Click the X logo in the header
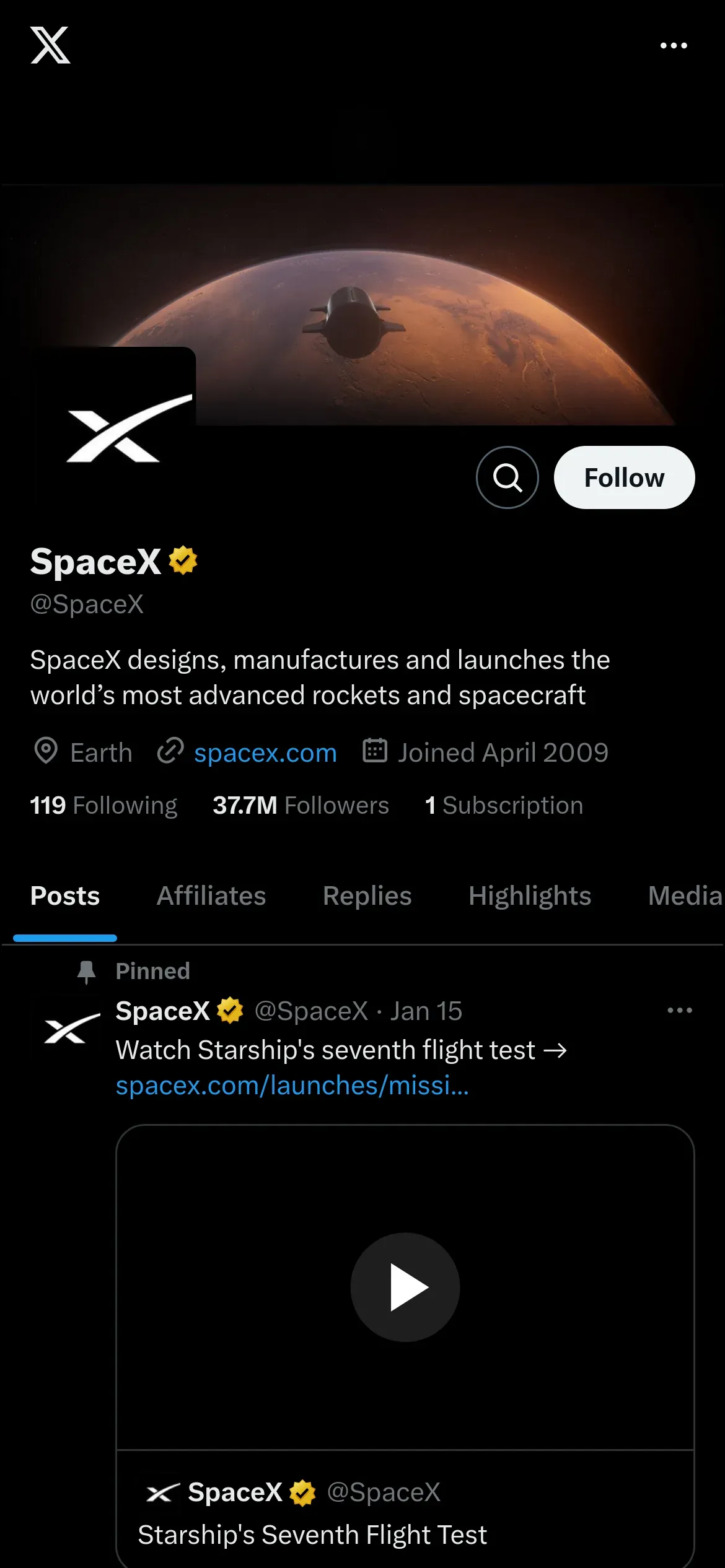 point(50,45)
